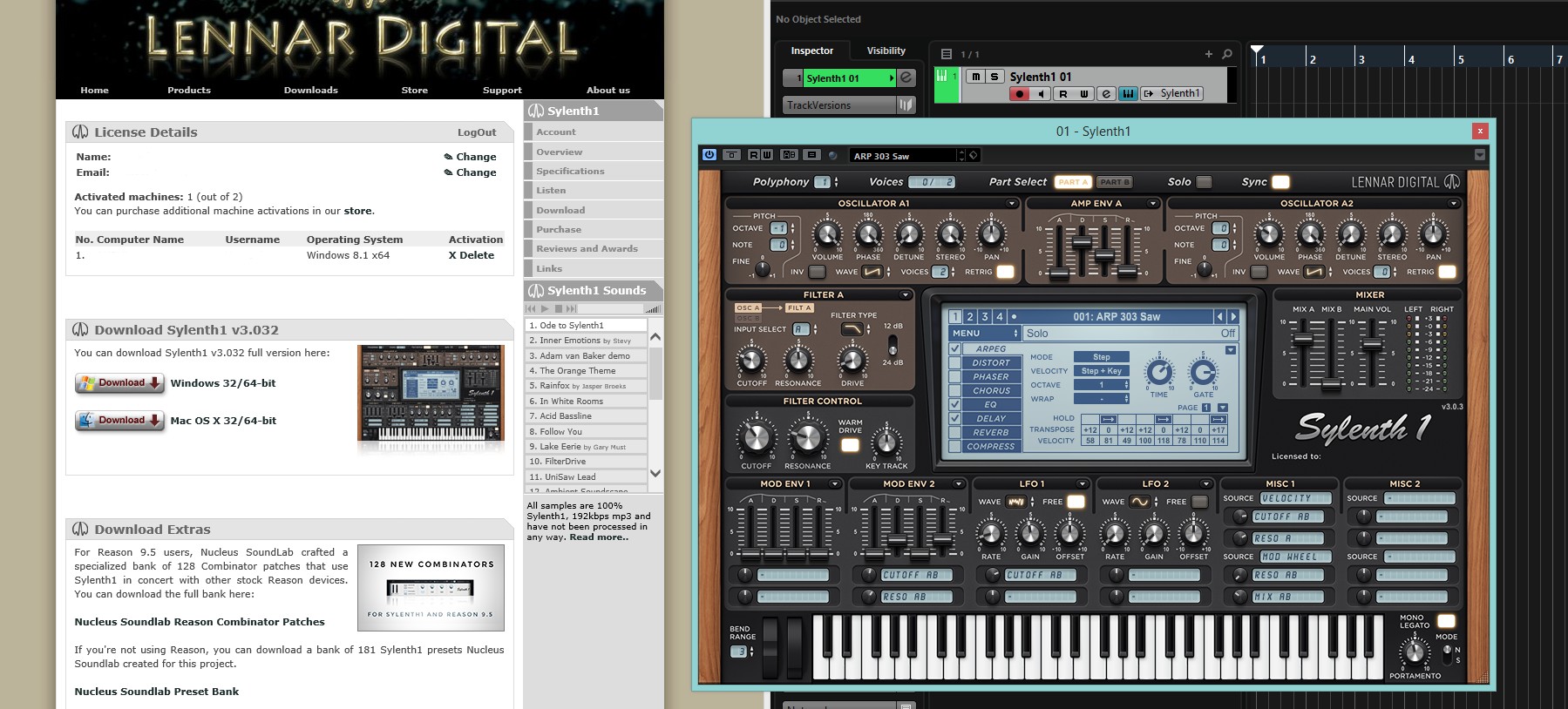This screenshot has height=709, width=1568.
Task: Click the AMP ENV A attack slider
Action: pos(1060,273)
